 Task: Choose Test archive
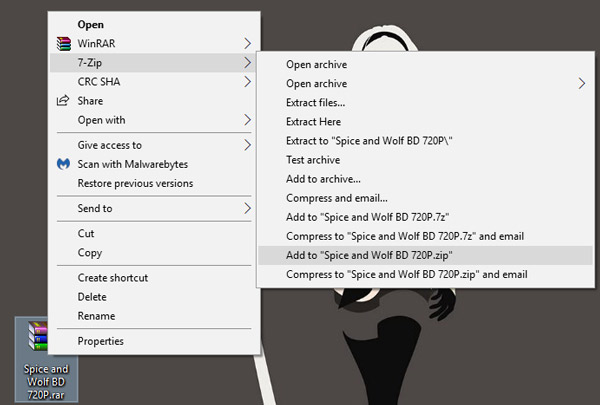coord(426,160)
